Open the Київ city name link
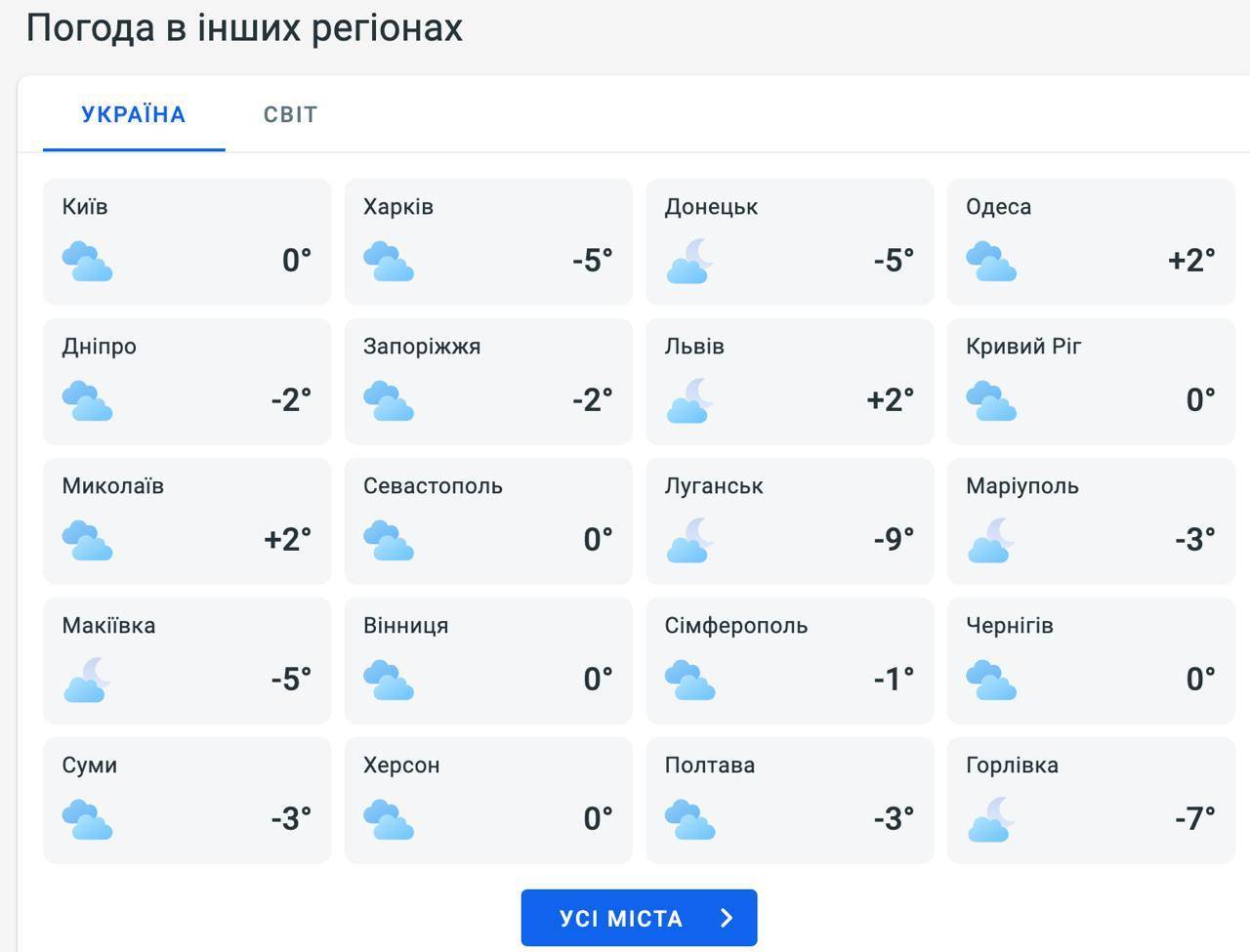This screenshot has width=1250, height=952. pyautogui.click(x=85, y=207)
